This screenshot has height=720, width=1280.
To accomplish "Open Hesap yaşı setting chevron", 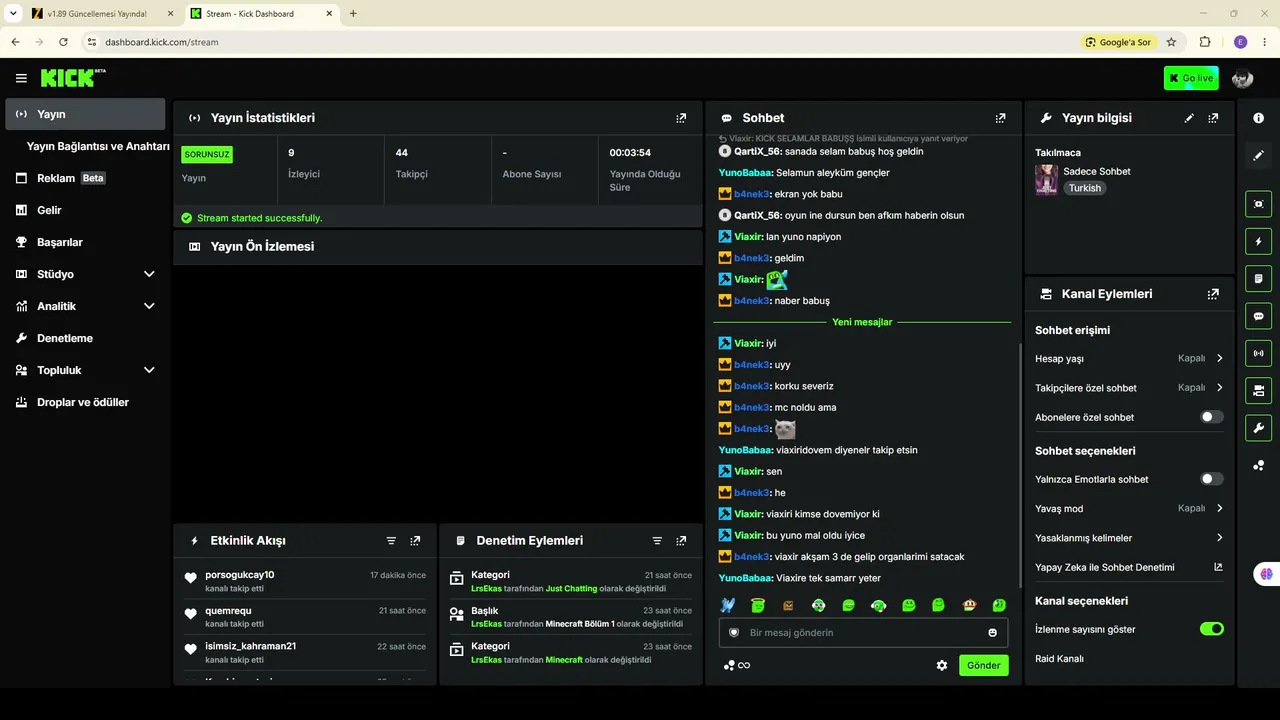I will click(1220, 358).
